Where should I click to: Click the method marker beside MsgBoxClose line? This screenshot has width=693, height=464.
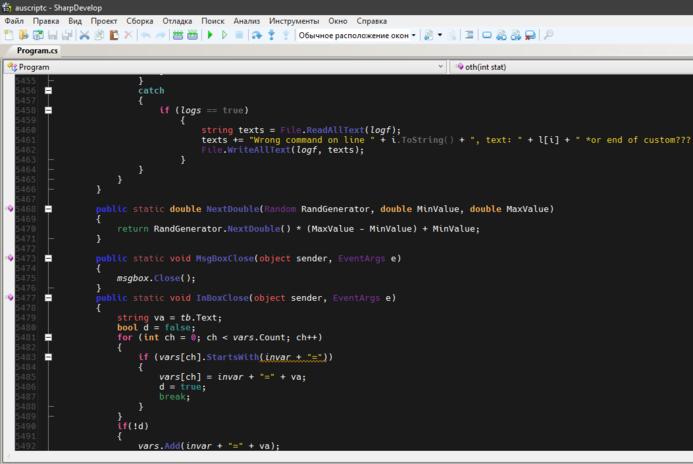(10, 258)
